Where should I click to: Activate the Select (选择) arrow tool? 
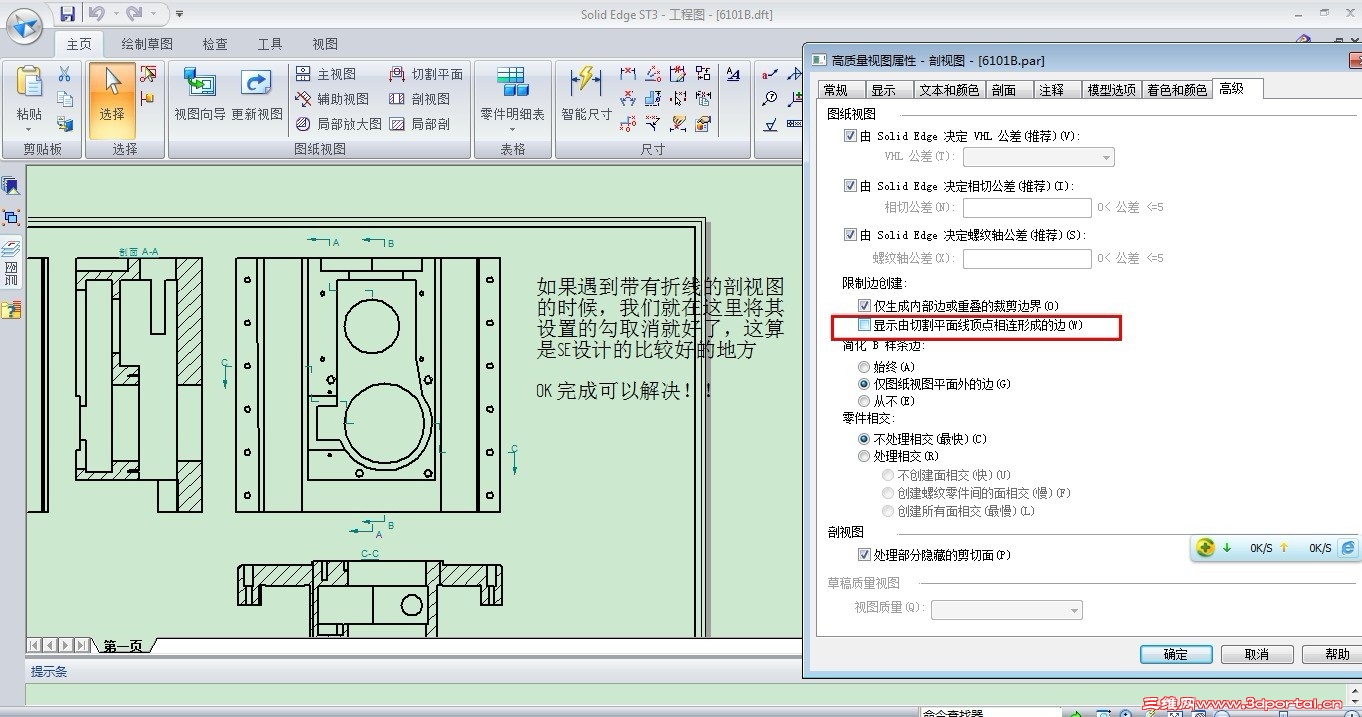click(112, 99)
